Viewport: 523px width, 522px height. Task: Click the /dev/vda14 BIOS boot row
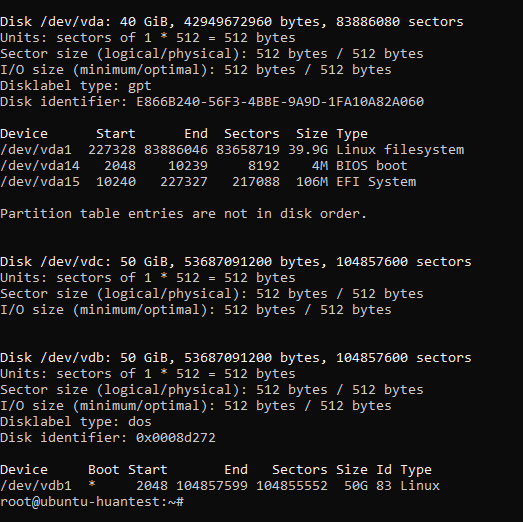coord(204,166)
